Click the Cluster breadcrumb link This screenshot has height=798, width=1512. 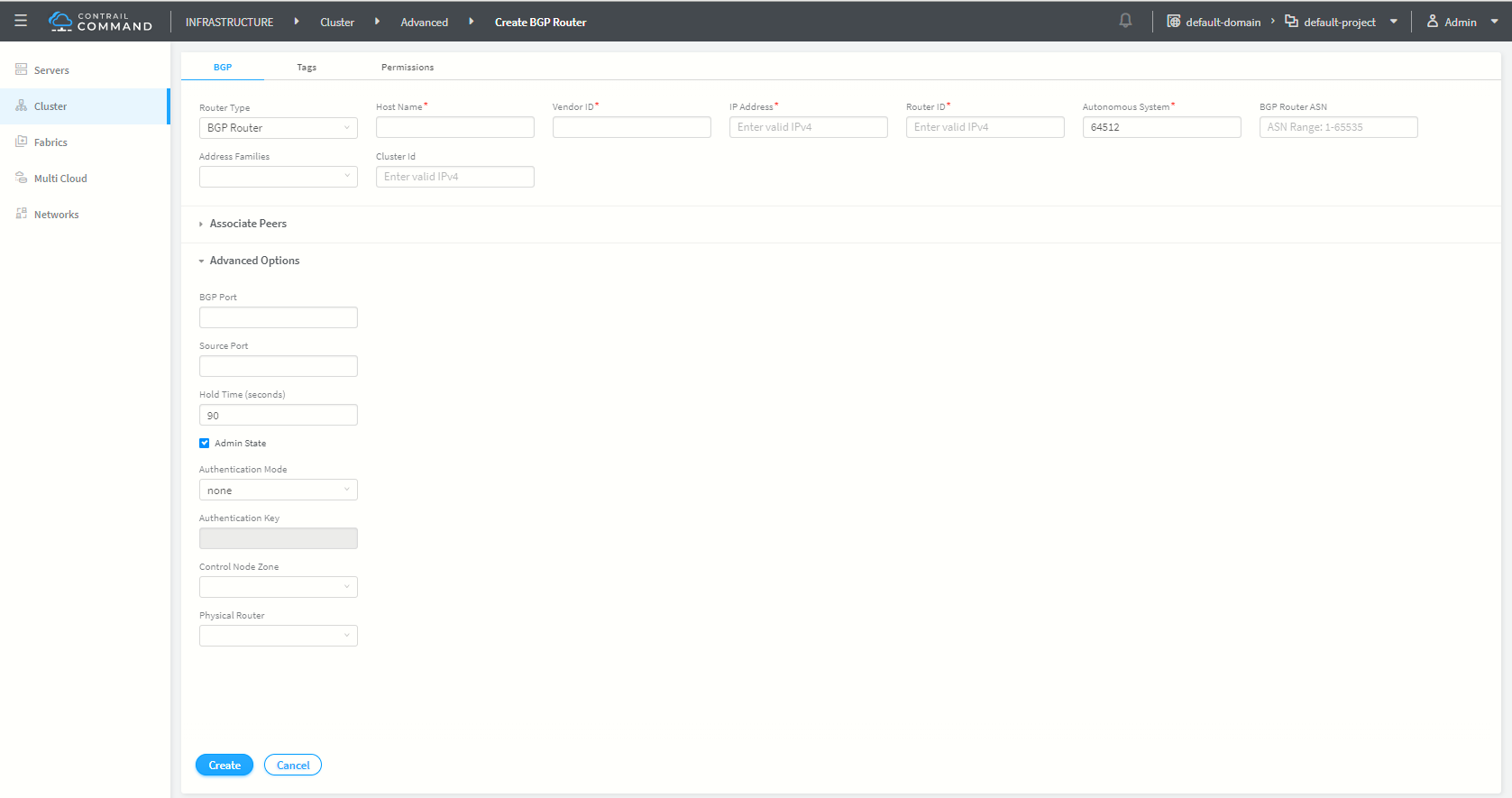click(337, 22)
